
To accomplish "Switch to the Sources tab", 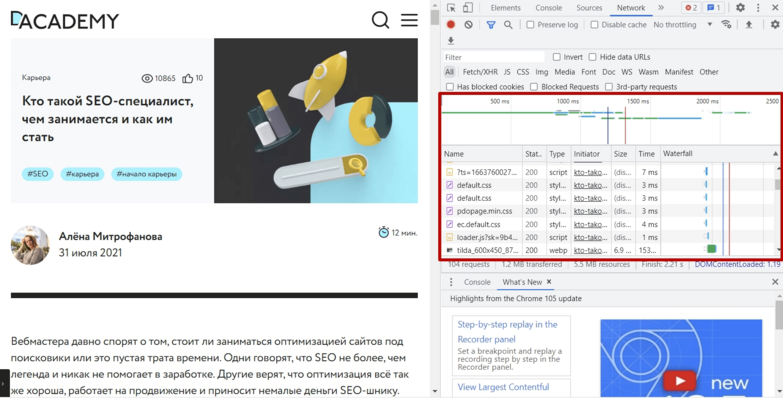I will (589, 7).
